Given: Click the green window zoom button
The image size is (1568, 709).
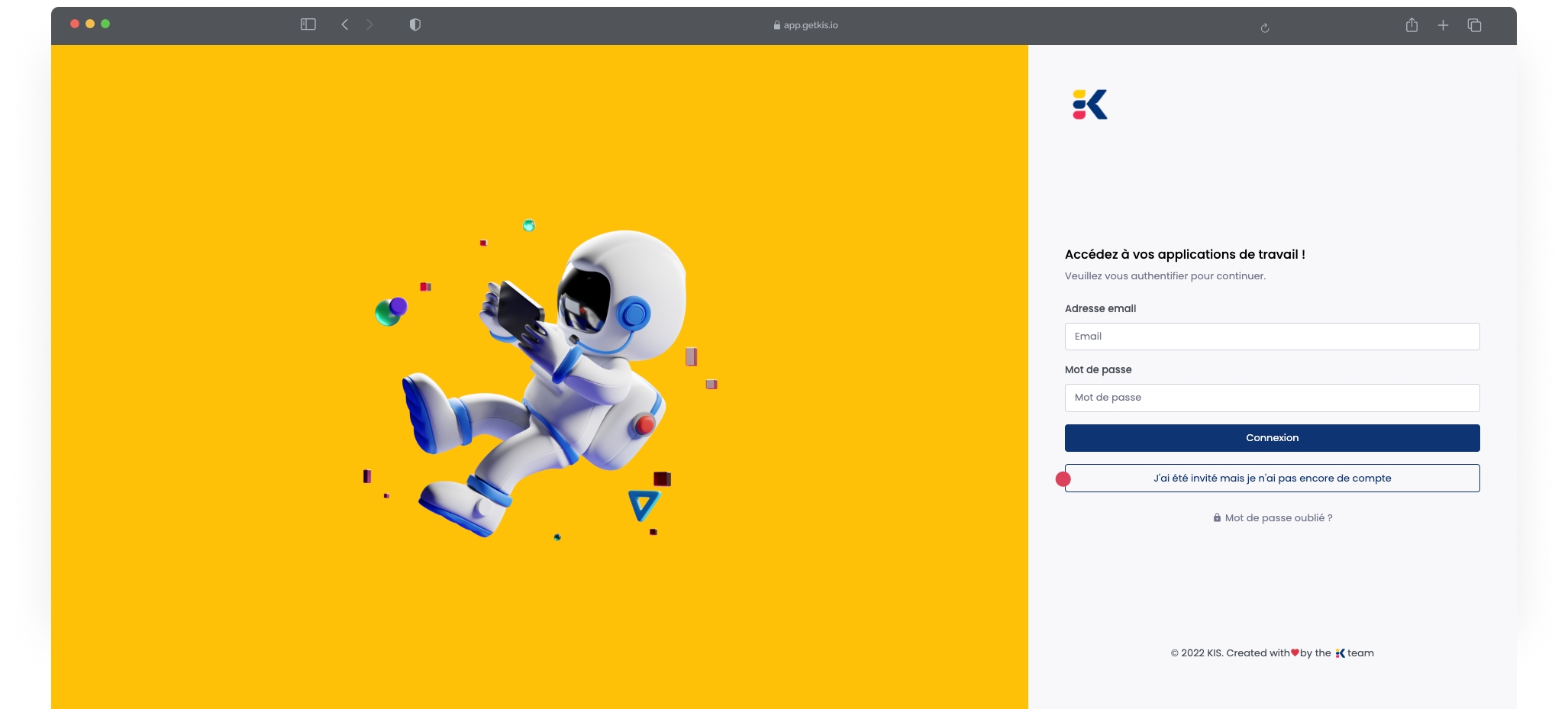Looking at the screenshot, I should point(105,24).
